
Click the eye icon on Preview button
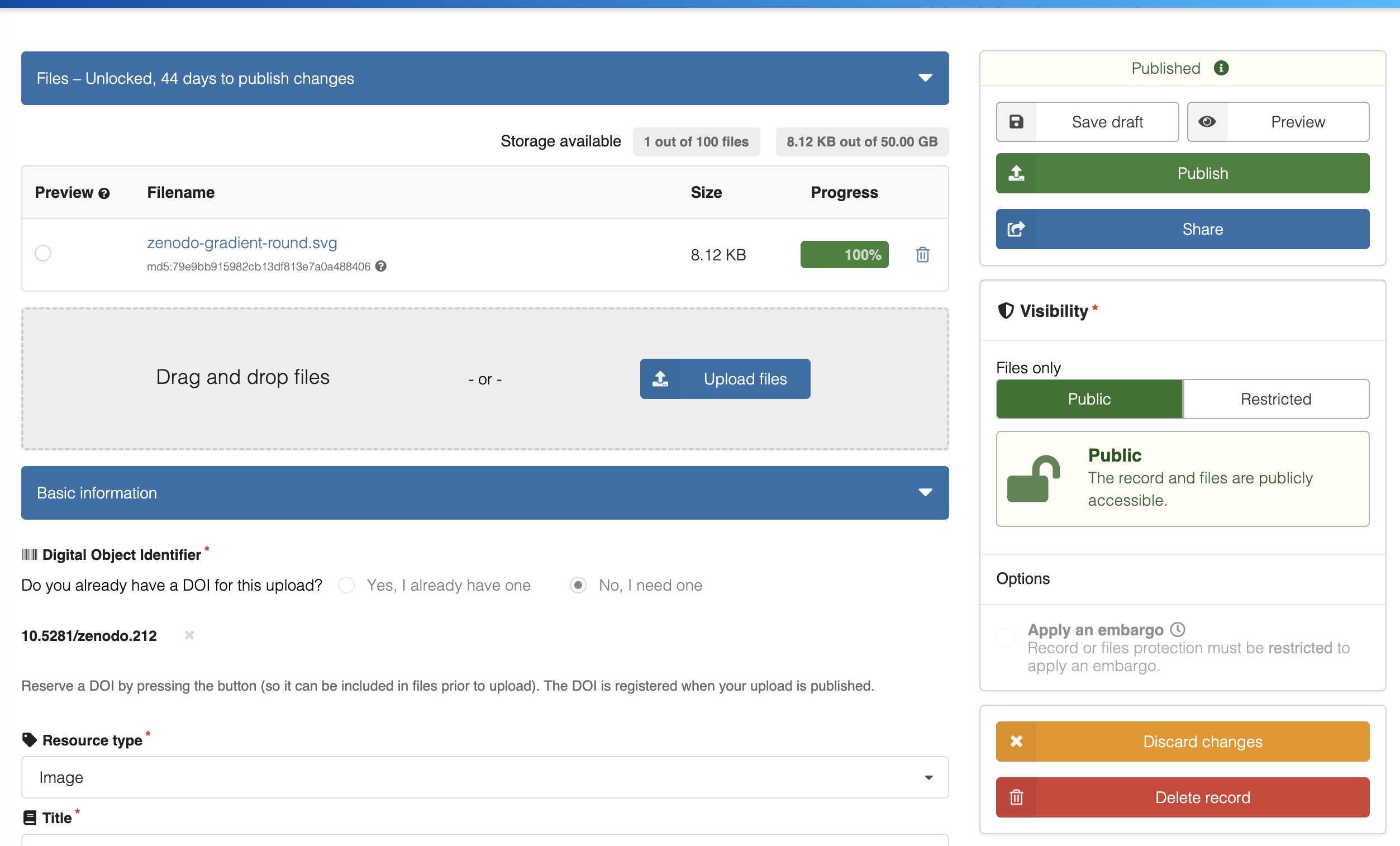click(x=1207, y=122)
